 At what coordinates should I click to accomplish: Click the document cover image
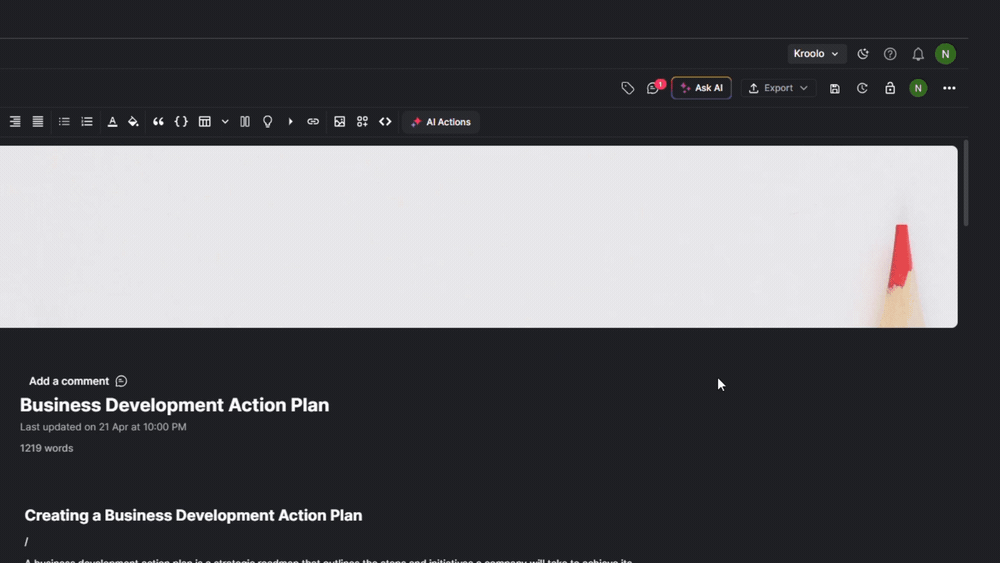(478, 237)
